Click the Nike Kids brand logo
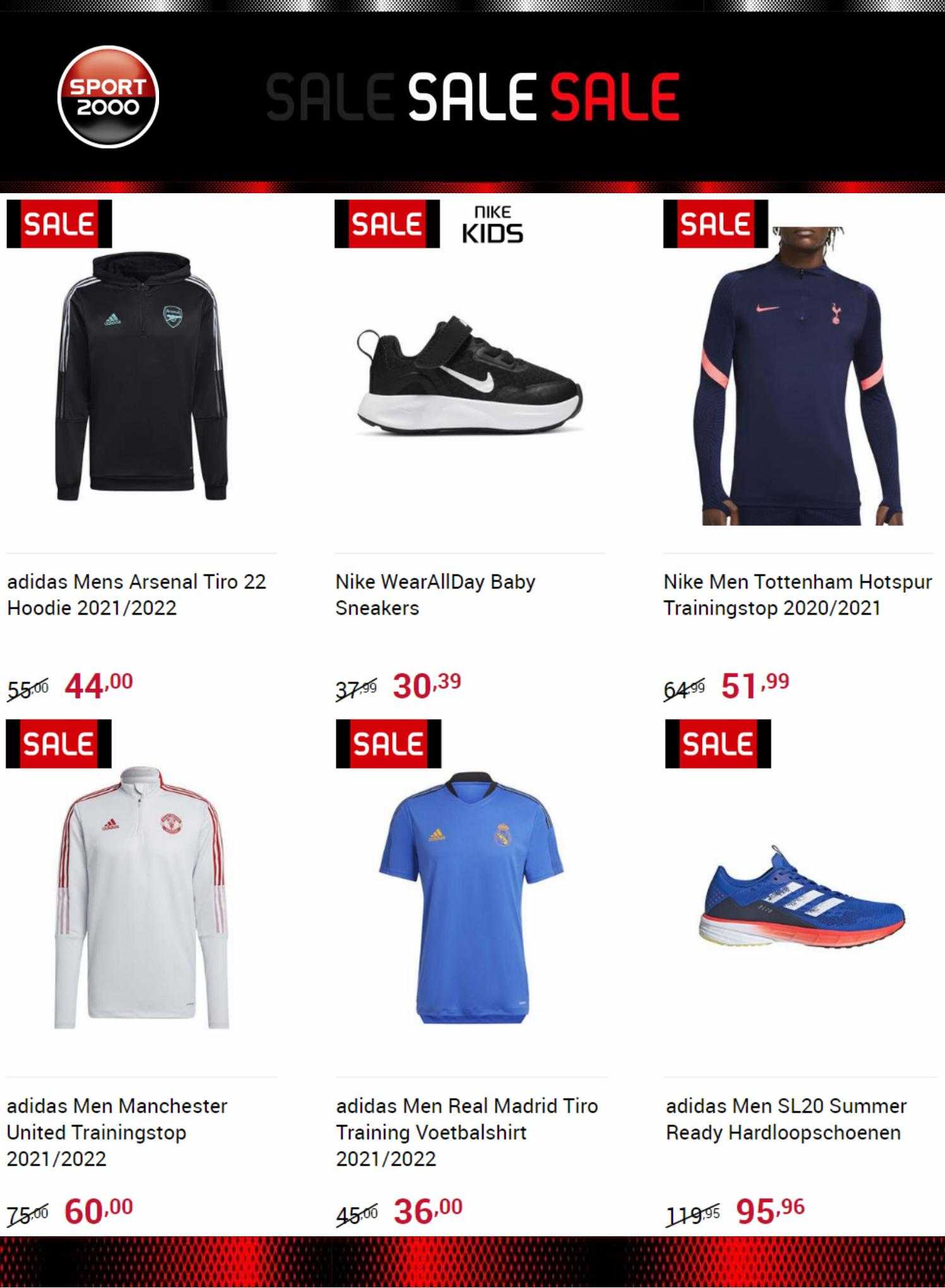 [492, 224]
